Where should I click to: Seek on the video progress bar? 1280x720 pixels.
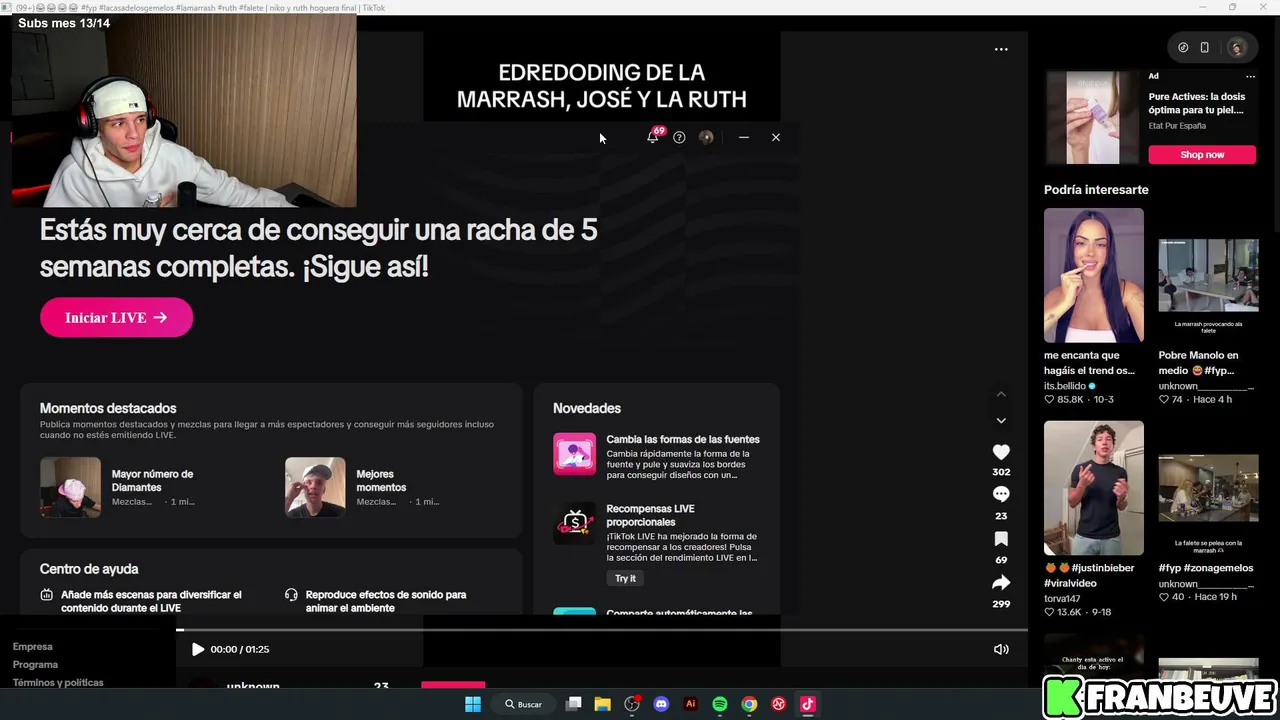pos(602,630)
